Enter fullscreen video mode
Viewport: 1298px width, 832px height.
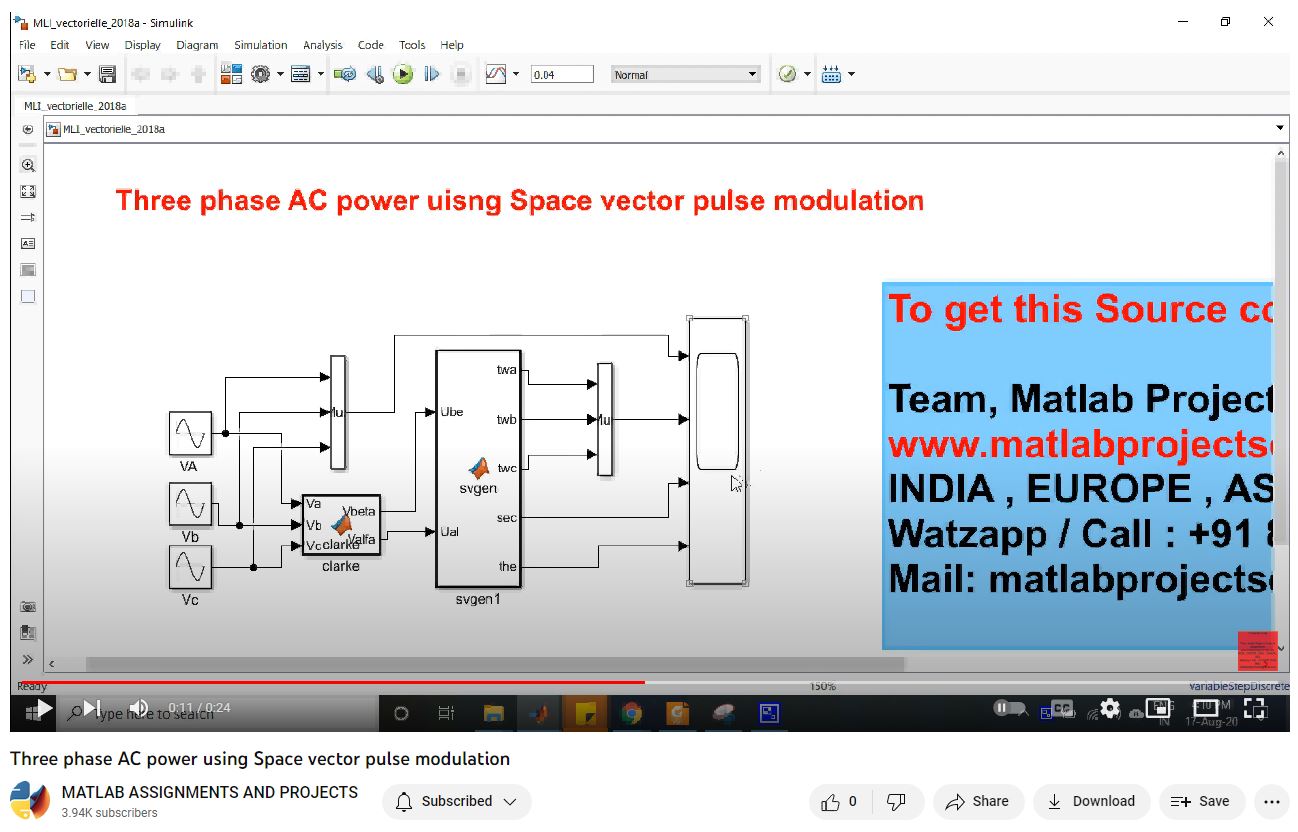(x=1255, y=708)
